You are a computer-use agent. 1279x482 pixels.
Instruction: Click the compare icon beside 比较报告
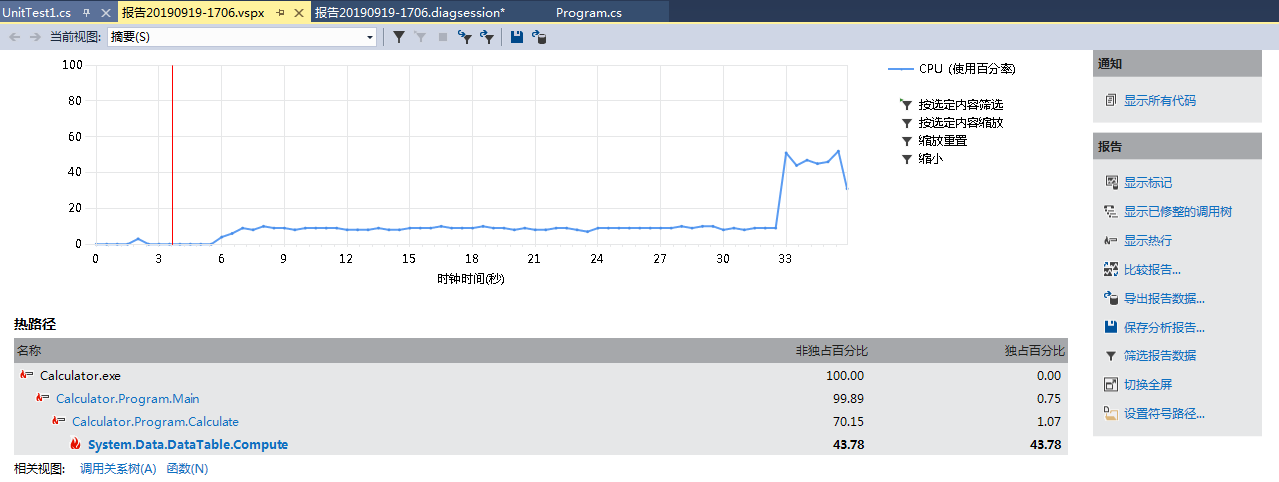[1110, 270]
